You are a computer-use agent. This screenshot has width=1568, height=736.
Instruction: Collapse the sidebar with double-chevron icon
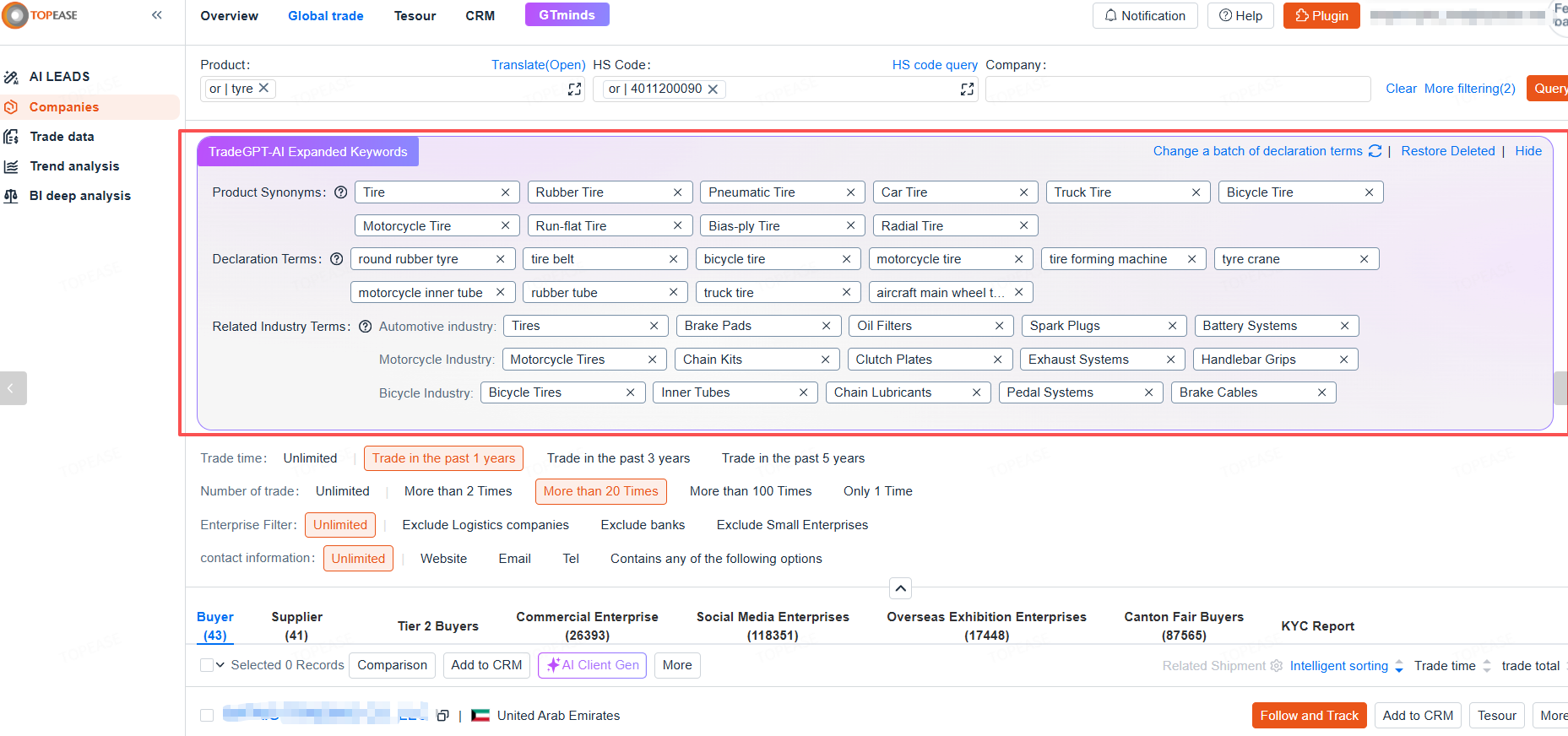click(157, 15)
